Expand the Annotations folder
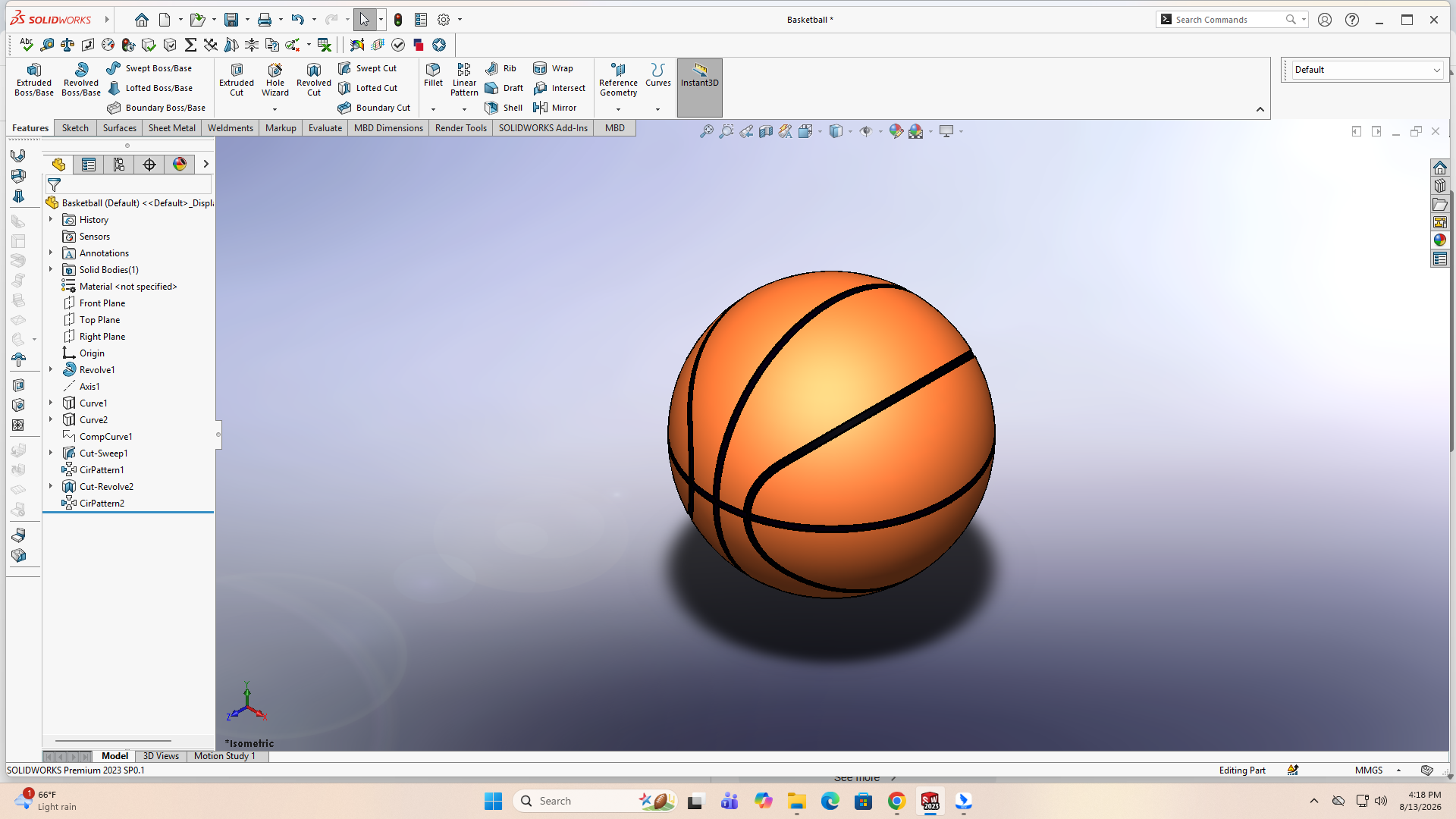This screenshot has height=819, width=1456. 51,253
